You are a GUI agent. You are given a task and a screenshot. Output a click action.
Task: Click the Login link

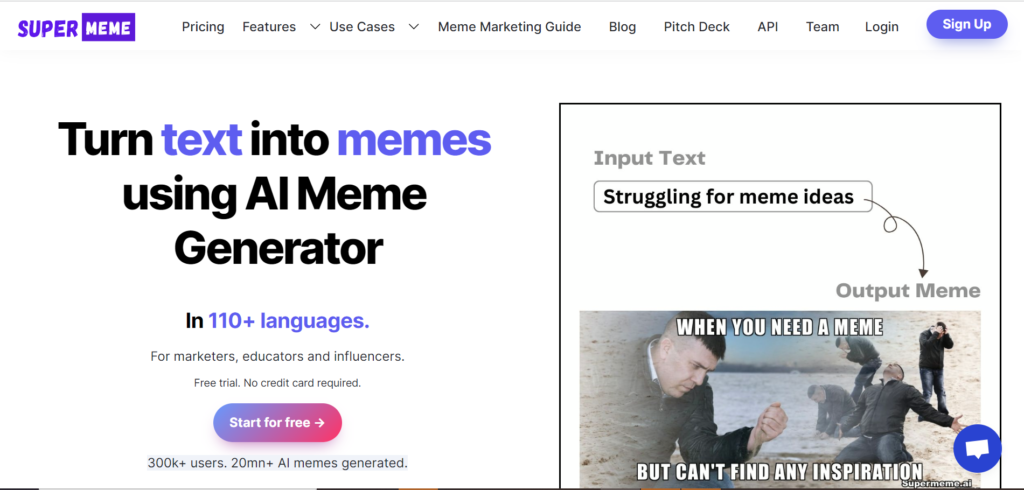(882, 27)
